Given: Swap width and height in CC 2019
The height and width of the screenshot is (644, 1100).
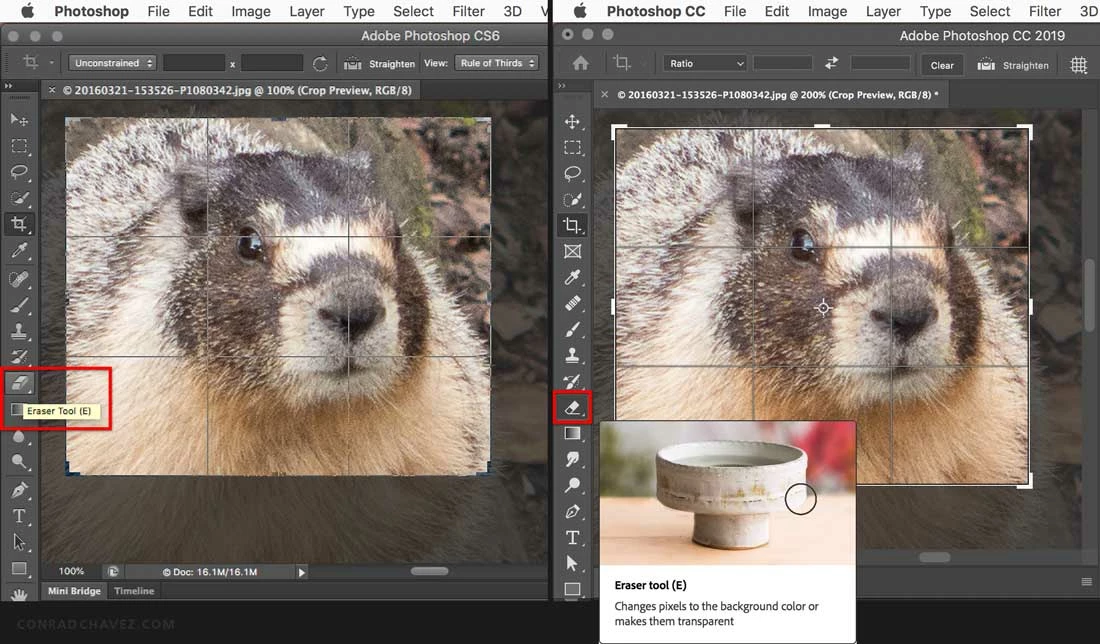Looking at the screenshot, I should [x=831, y=63].
